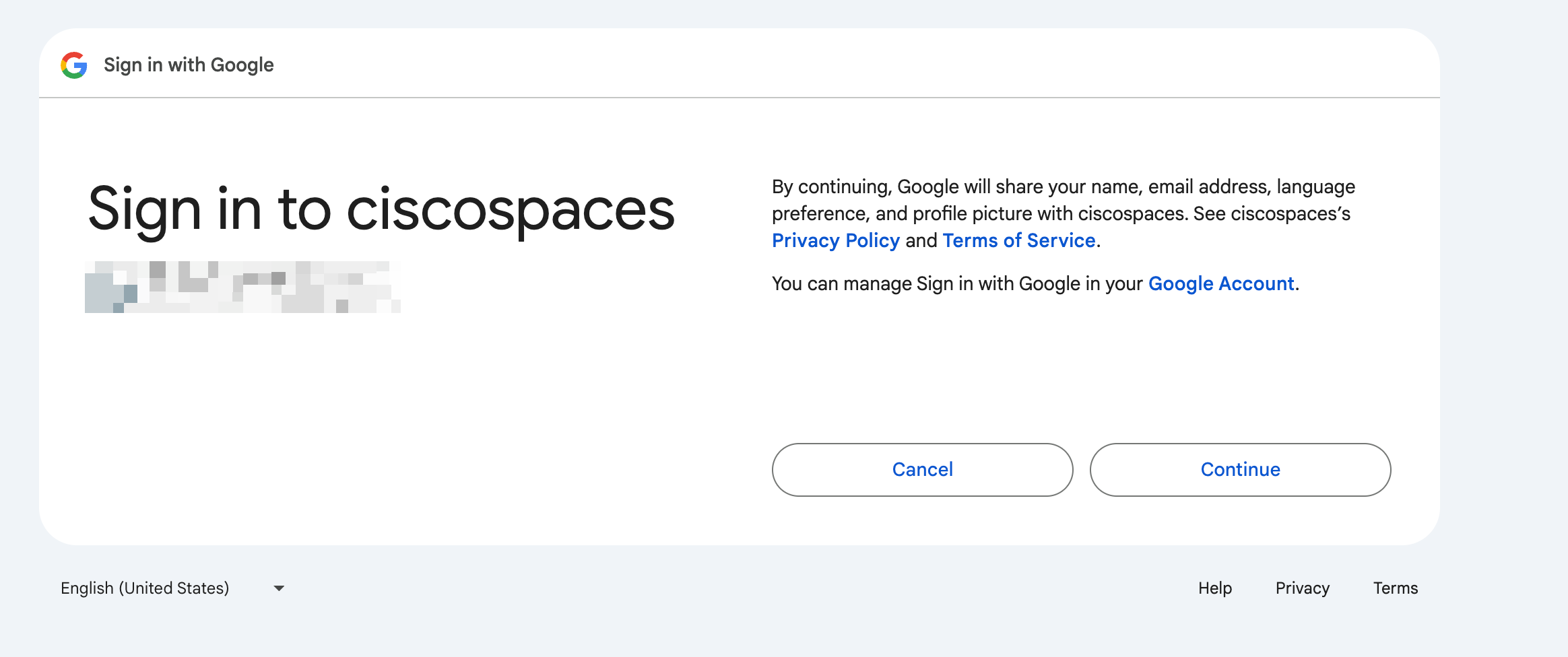Click the "Sign in with Google" header
The height and width of the screenshot is (657, 1568).
189,64
